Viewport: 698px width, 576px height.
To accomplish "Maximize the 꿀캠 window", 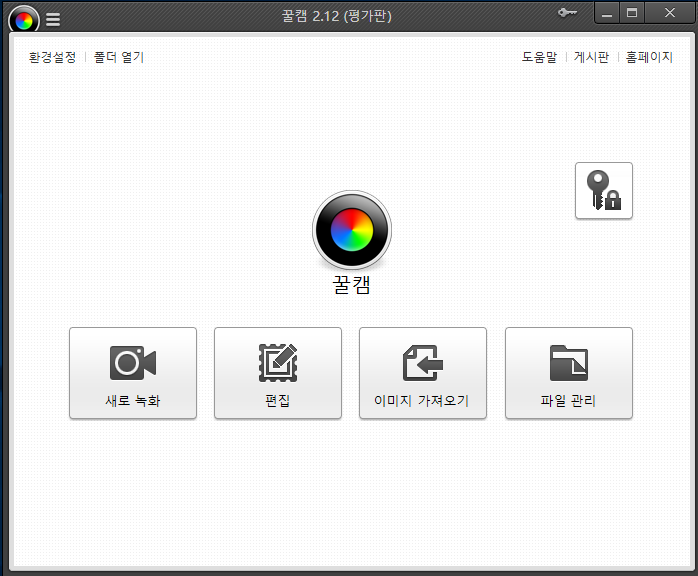I will coord(632,13).
